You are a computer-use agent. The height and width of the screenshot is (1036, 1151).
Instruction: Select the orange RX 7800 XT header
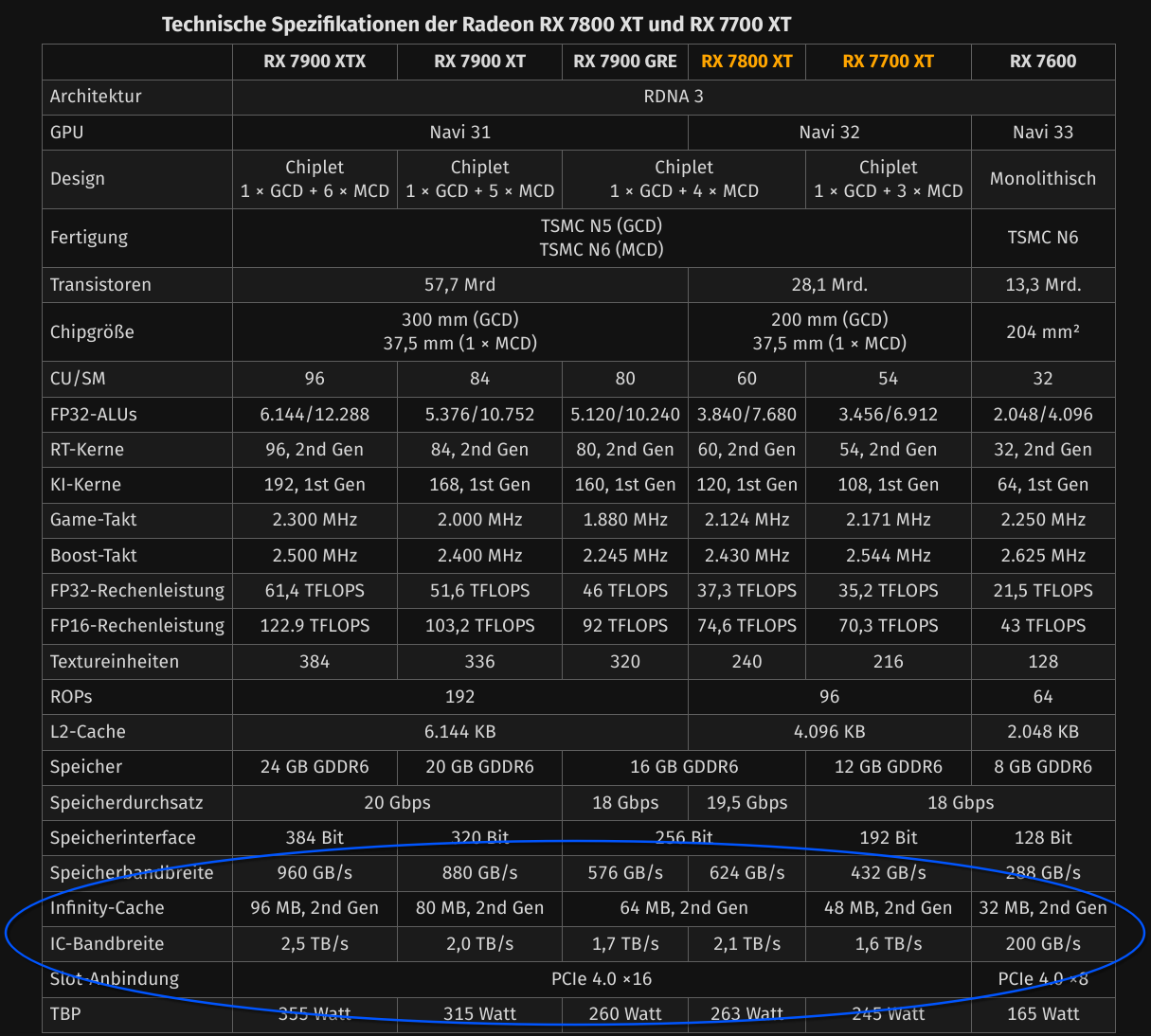746,62
